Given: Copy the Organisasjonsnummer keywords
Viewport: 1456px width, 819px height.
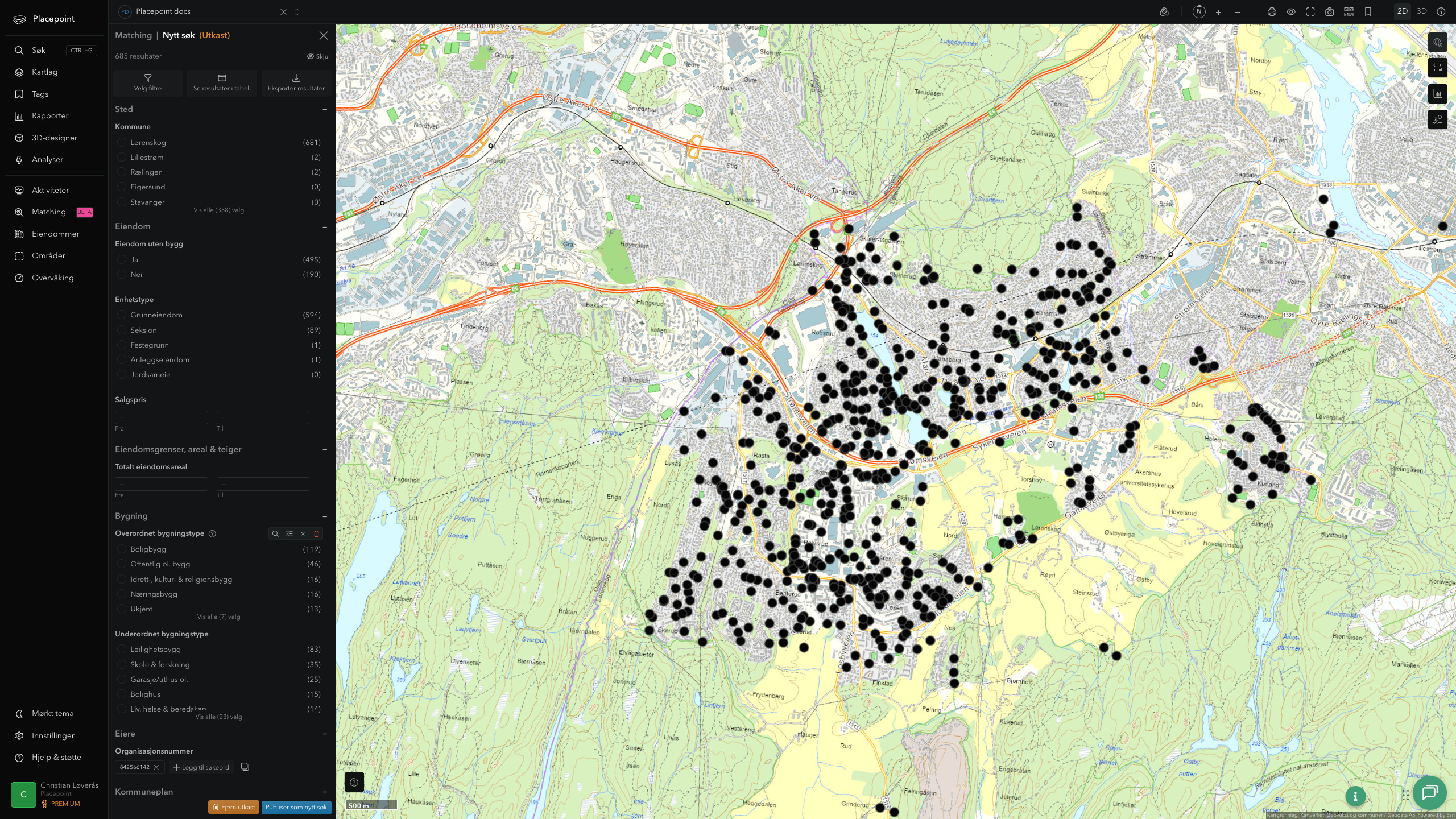Looking at the screenshot, I should (x=245, y=767).
